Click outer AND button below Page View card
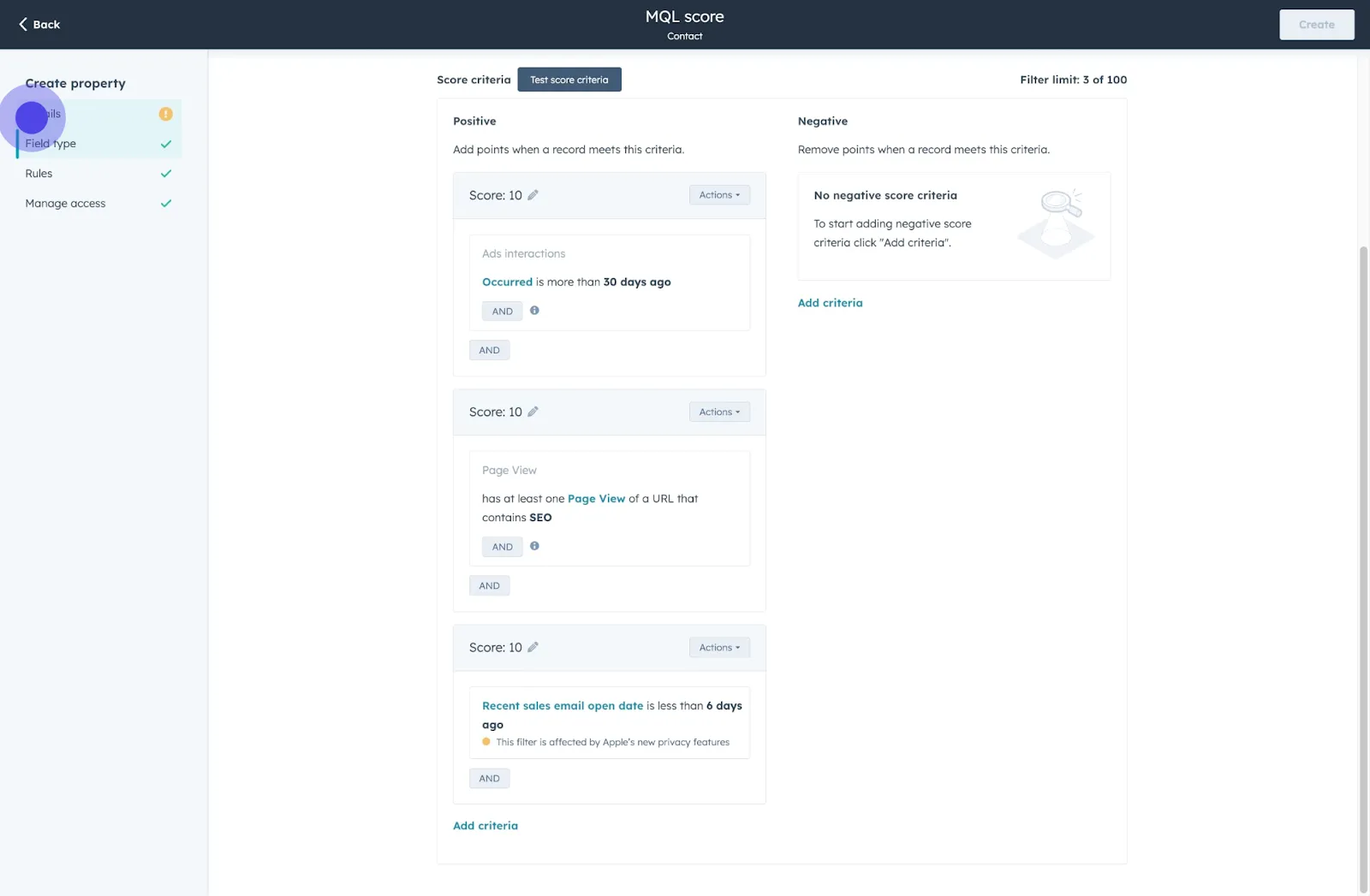 point(489,585)
